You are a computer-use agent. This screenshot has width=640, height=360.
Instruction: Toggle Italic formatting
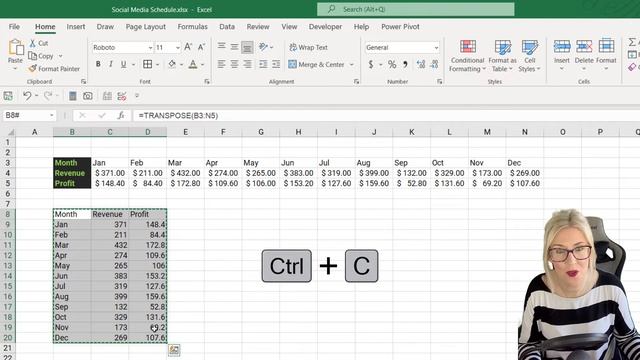(111, 64)
